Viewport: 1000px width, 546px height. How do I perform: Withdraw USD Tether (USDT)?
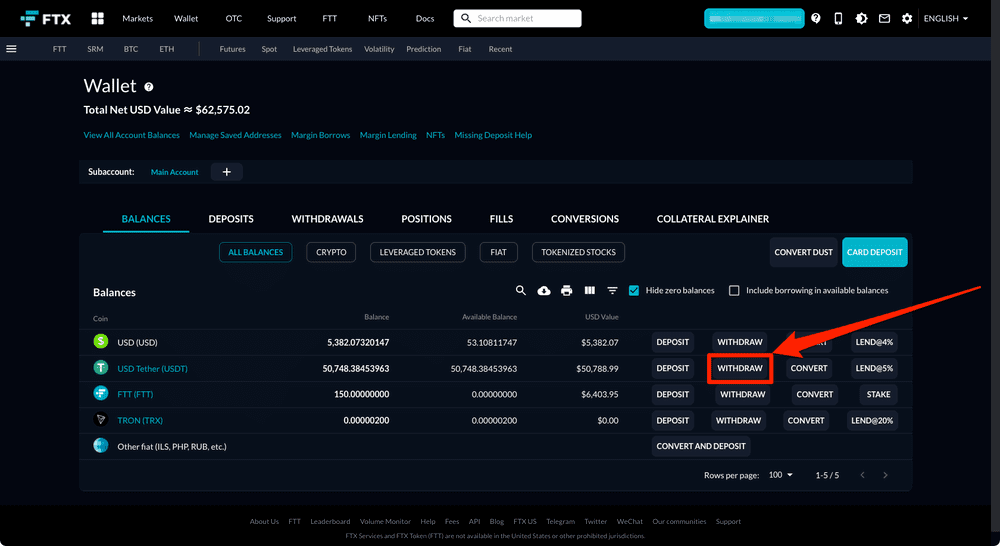[740, 368]
